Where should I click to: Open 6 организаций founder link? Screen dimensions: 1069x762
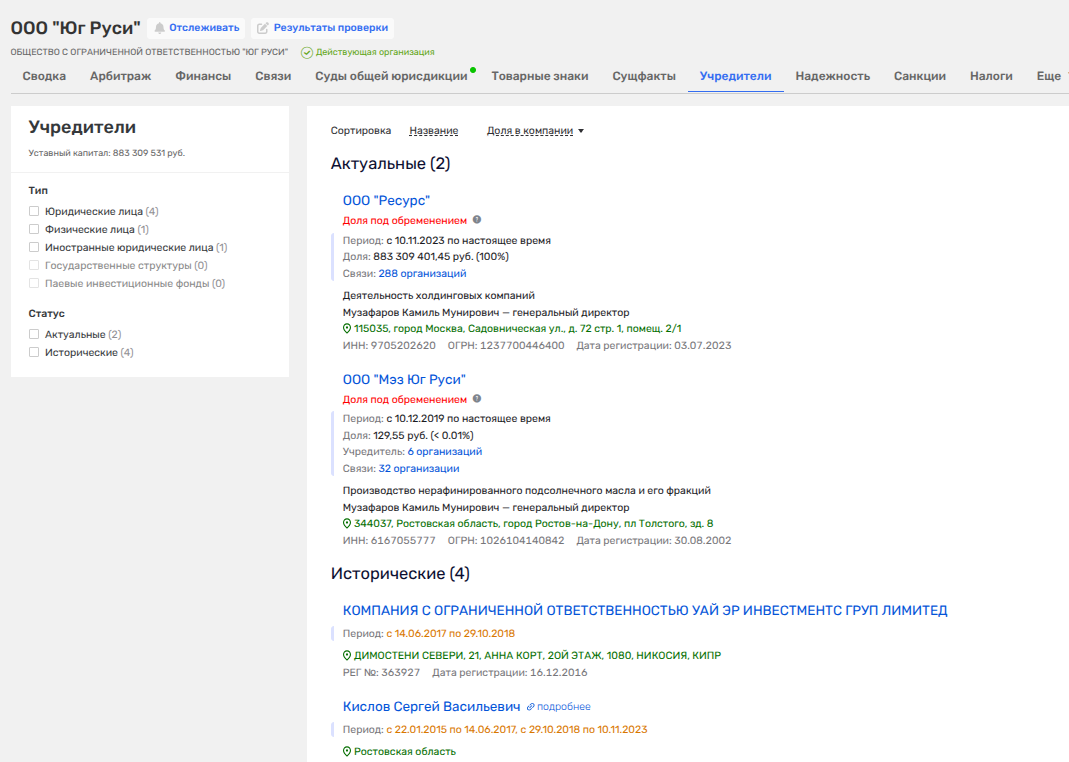point(445,451)
